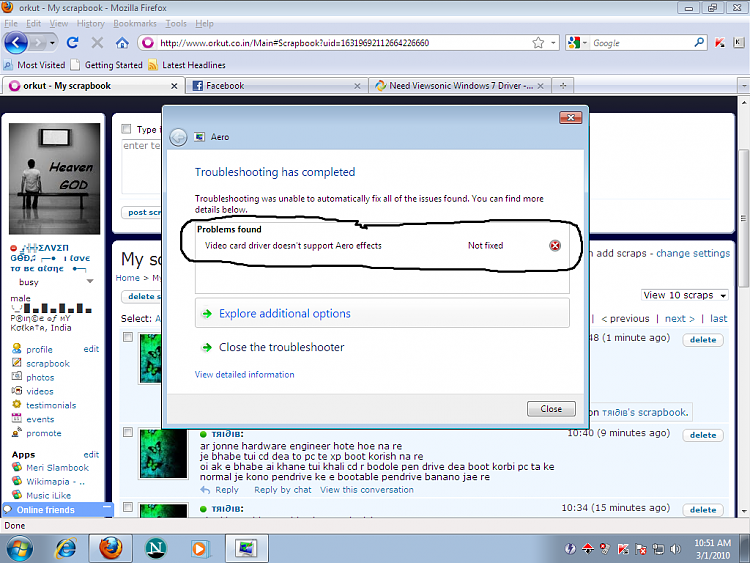750x563 pixels.
Task: Click the Latest Headlines feed icon
Action: (153, 65)
